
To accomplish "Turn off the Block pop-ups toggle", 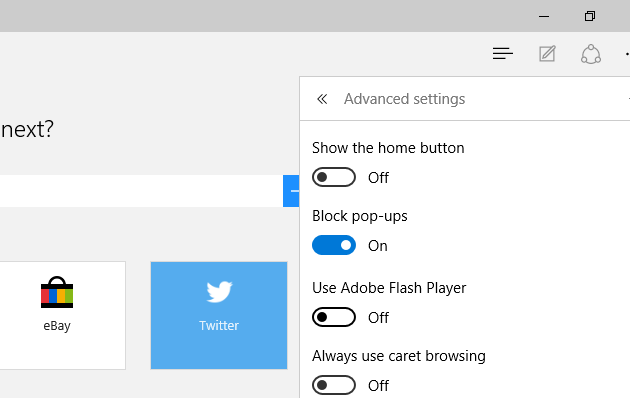I will (334, 245).
